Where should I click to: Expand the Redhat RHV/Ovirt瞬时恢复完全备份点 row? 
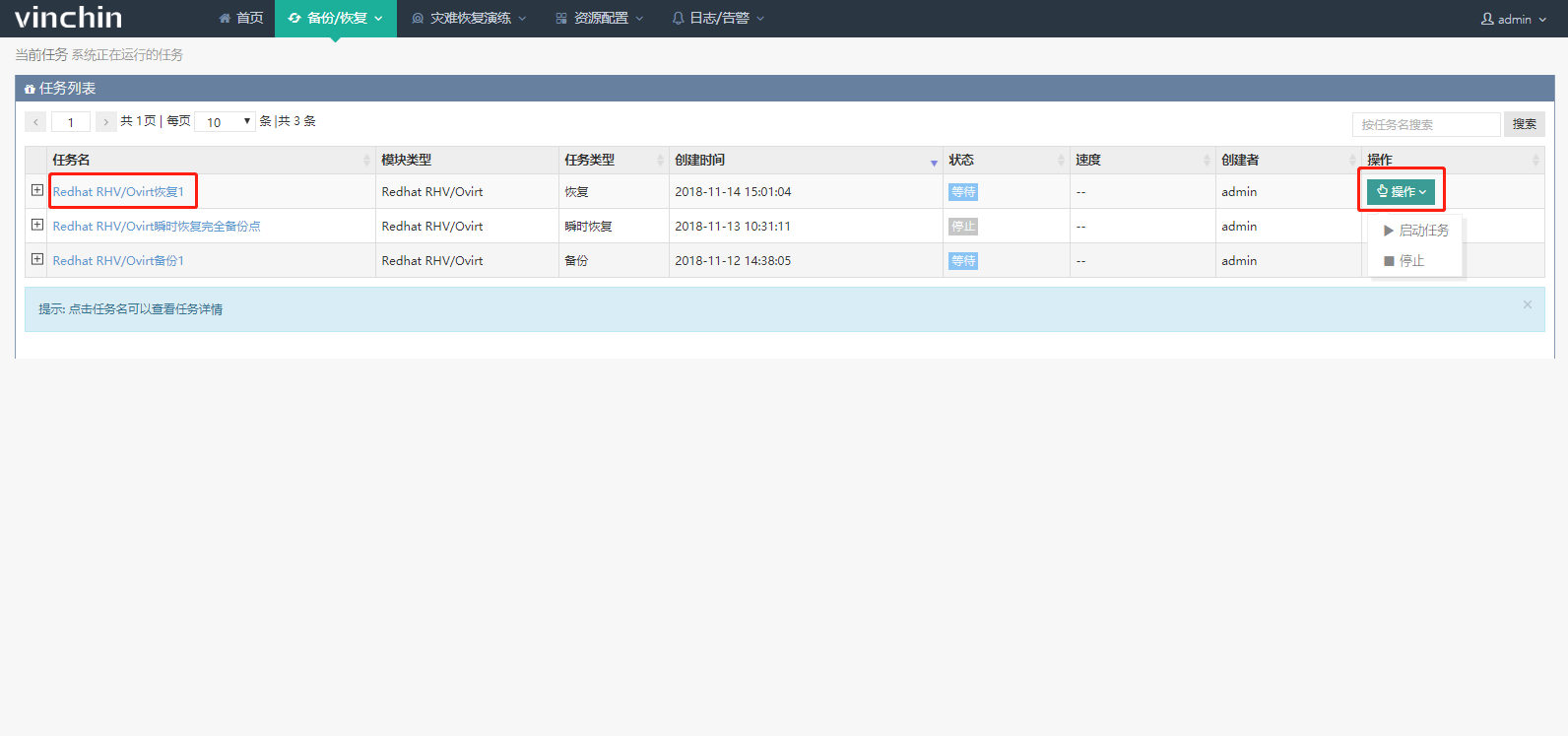(37, 225)
